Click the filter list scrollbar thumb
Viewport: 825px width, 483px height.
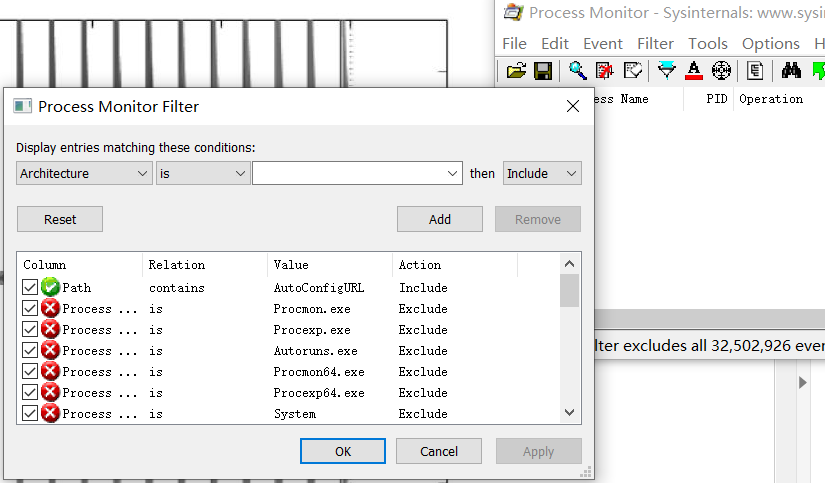tap(569, 290)
